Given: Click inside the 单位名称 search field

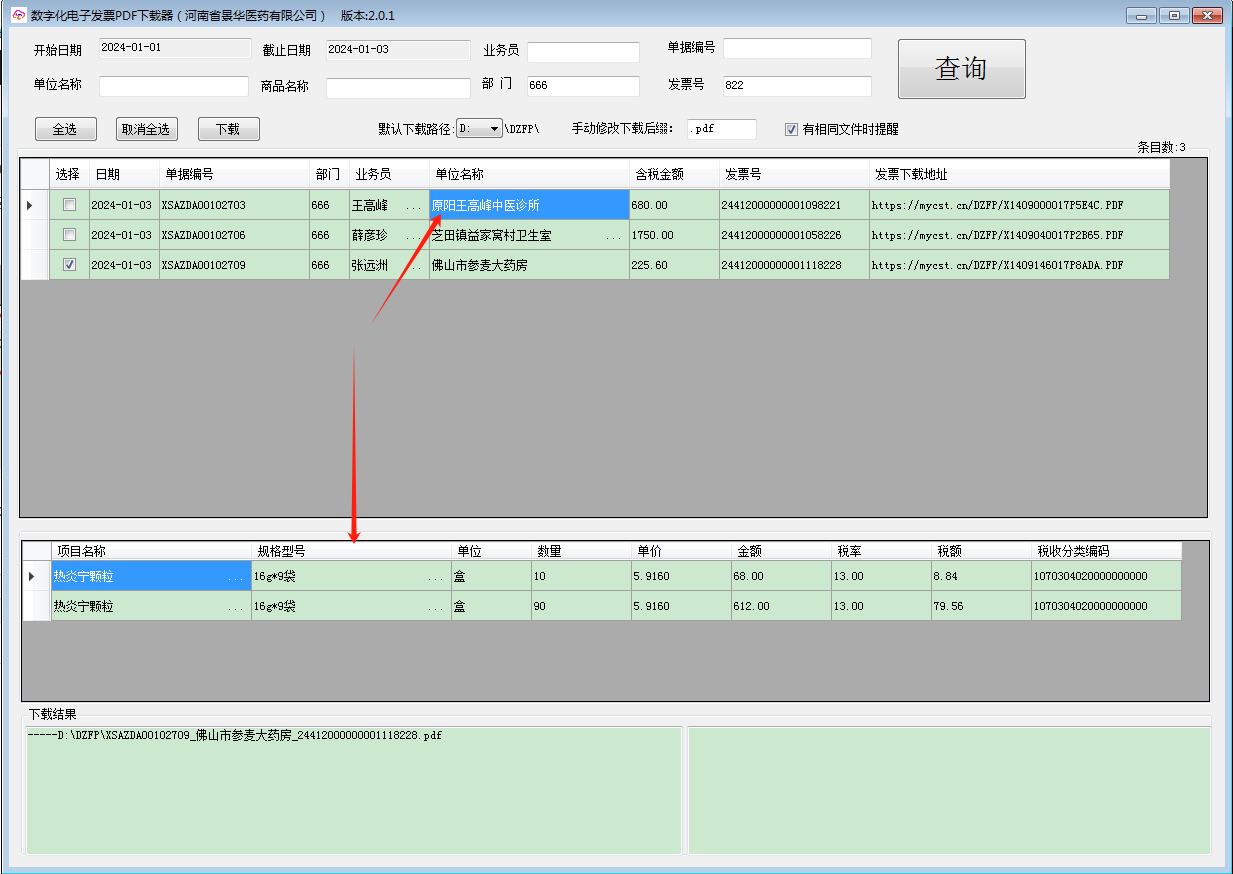Looking at the screenshot, I should [173, 85].
